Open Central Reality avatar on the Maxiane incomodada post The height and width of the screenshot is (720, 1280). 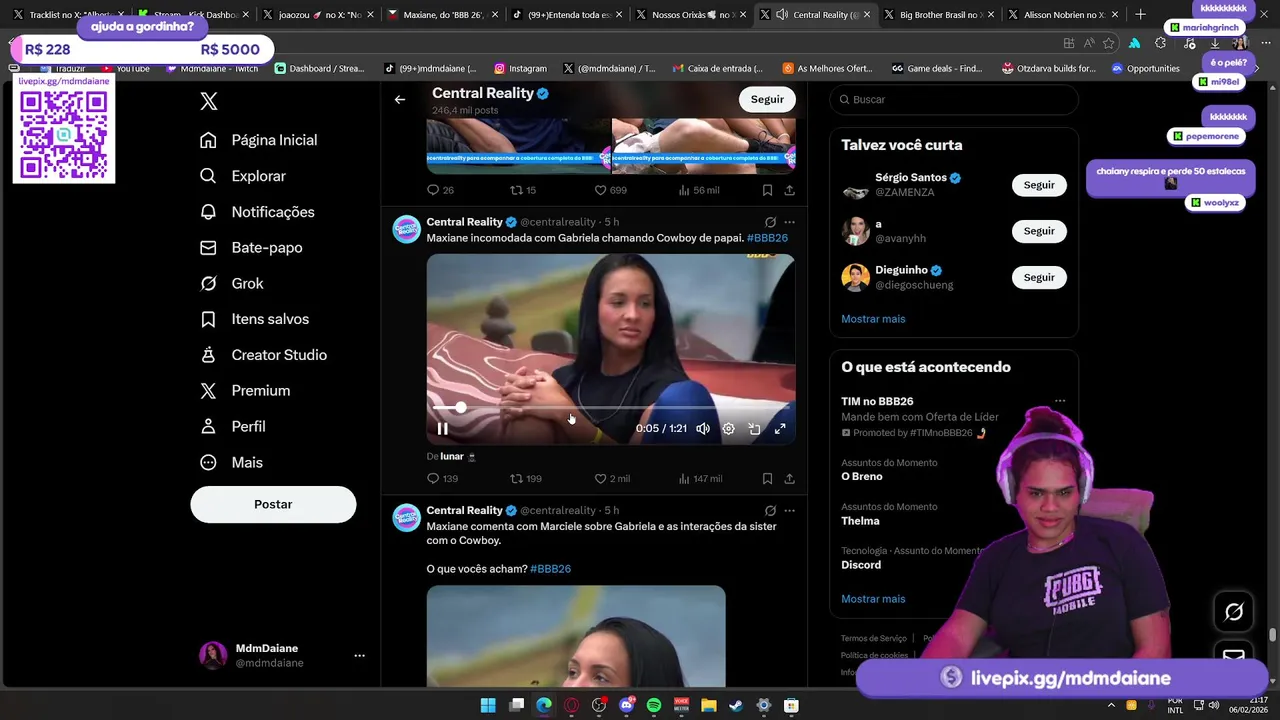(406, 229)
